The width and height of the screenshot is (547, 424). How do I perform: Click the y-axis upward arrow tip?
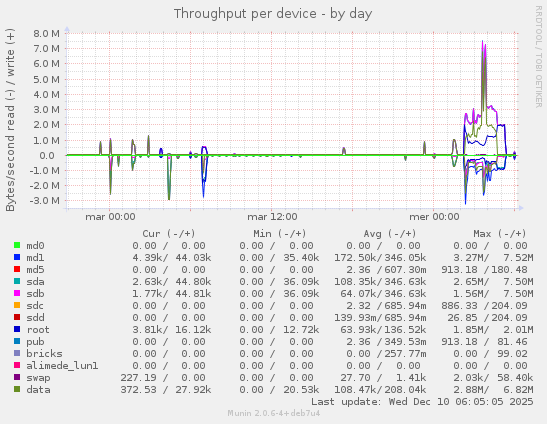point(67,28)
